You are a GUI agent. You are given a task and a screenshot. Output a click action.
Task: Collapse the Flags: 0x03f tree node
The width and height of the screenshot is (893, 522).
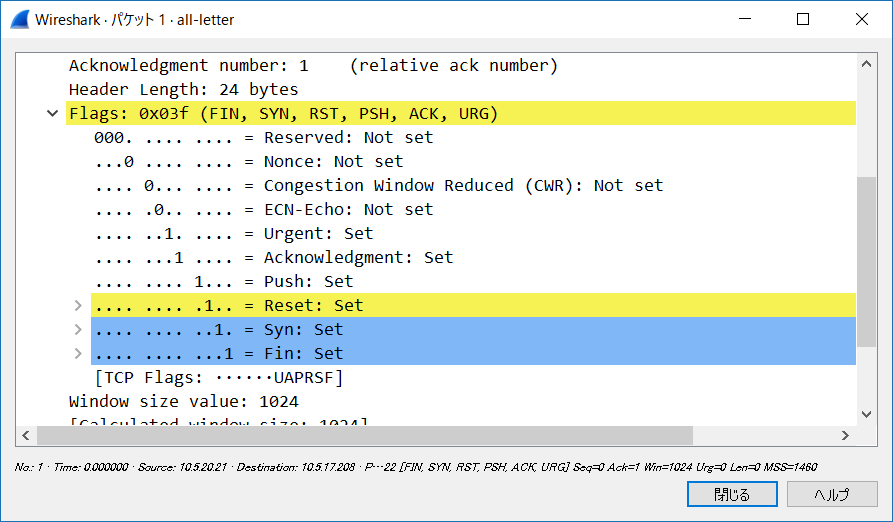coord(52,113)
